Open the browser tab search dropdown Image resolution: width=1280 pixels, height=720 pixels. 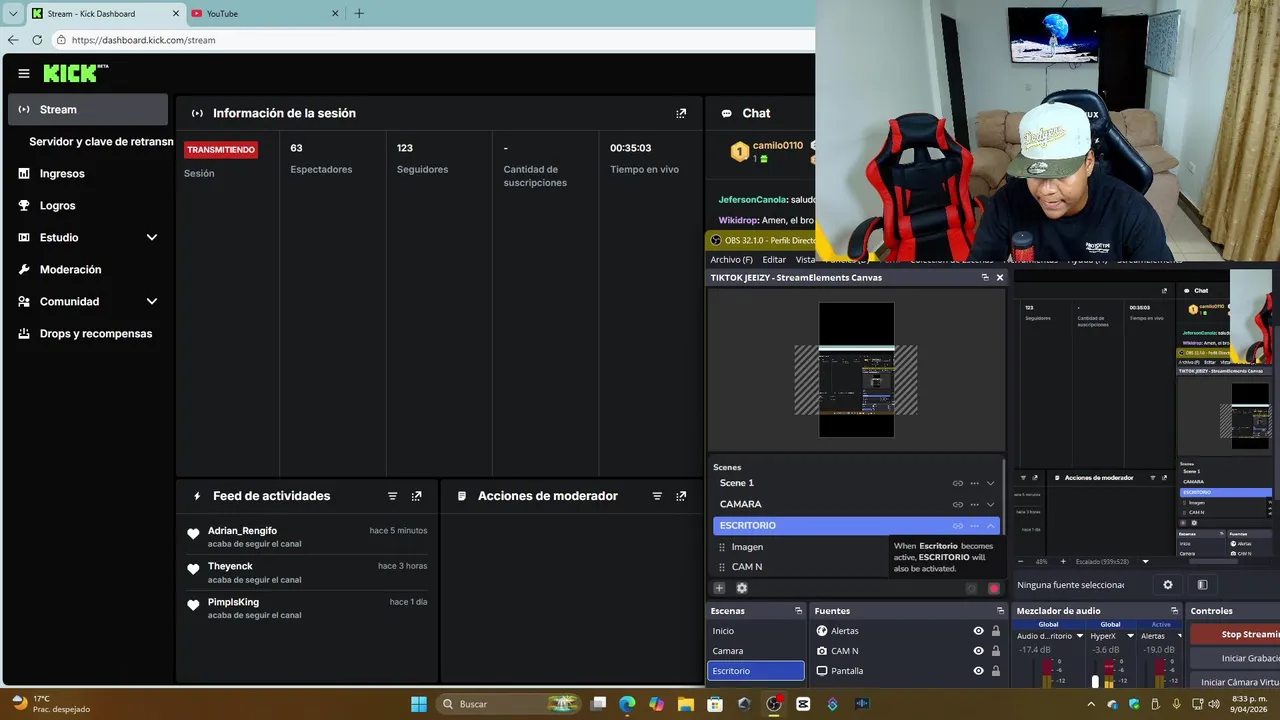pyautogui.click(x=13, y=13)
